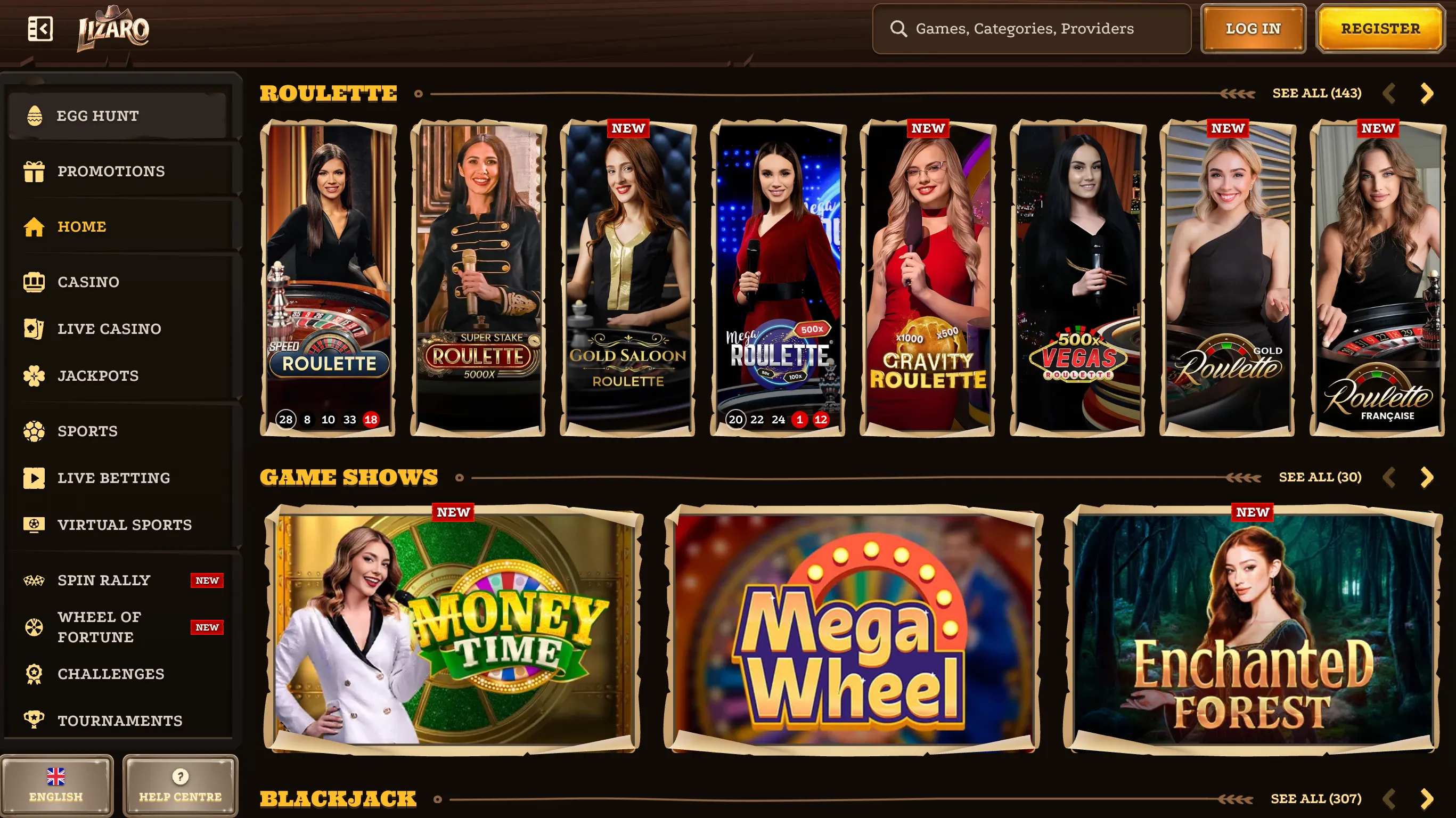Screen dimensions: 1456x818
Task: Open See All (143) roulette link
Action: [1316, 93]
